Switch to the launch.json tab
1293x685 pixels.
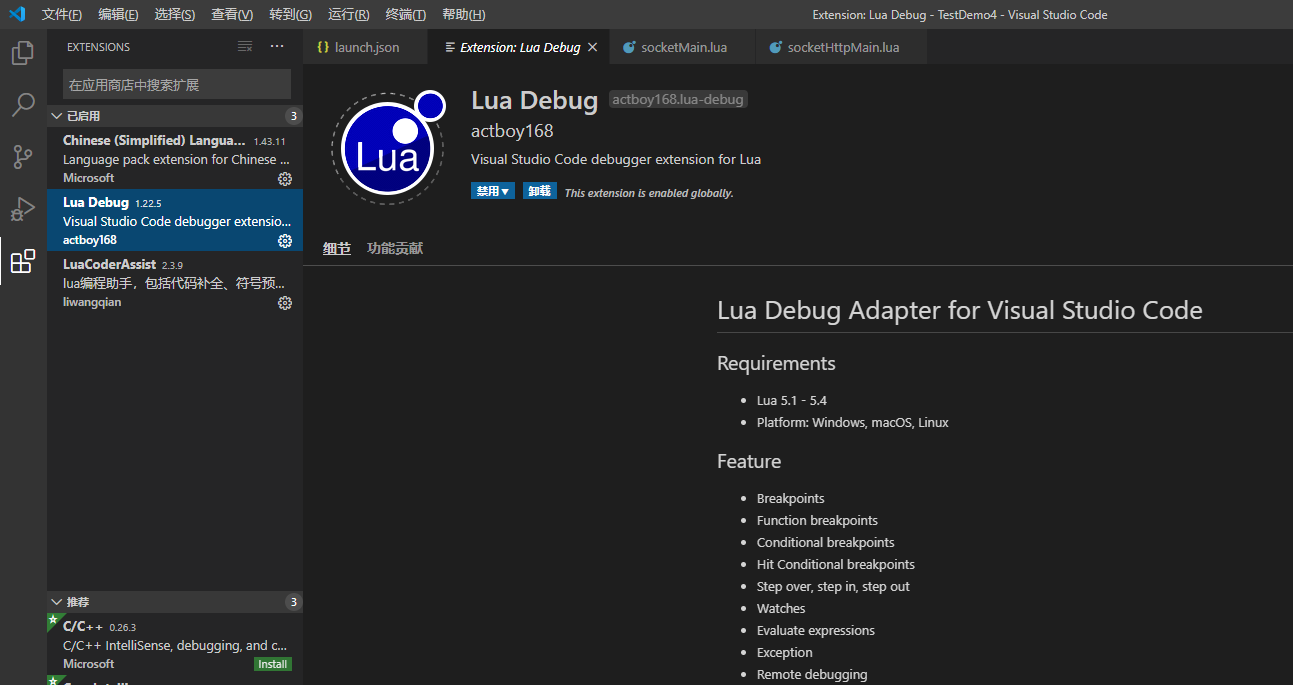pos(365,47)
